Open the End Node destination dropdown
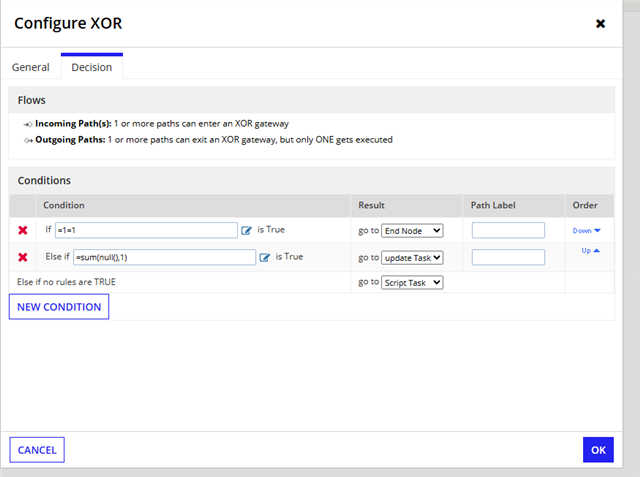Screen dimensions: 640x477 point(412,231)
